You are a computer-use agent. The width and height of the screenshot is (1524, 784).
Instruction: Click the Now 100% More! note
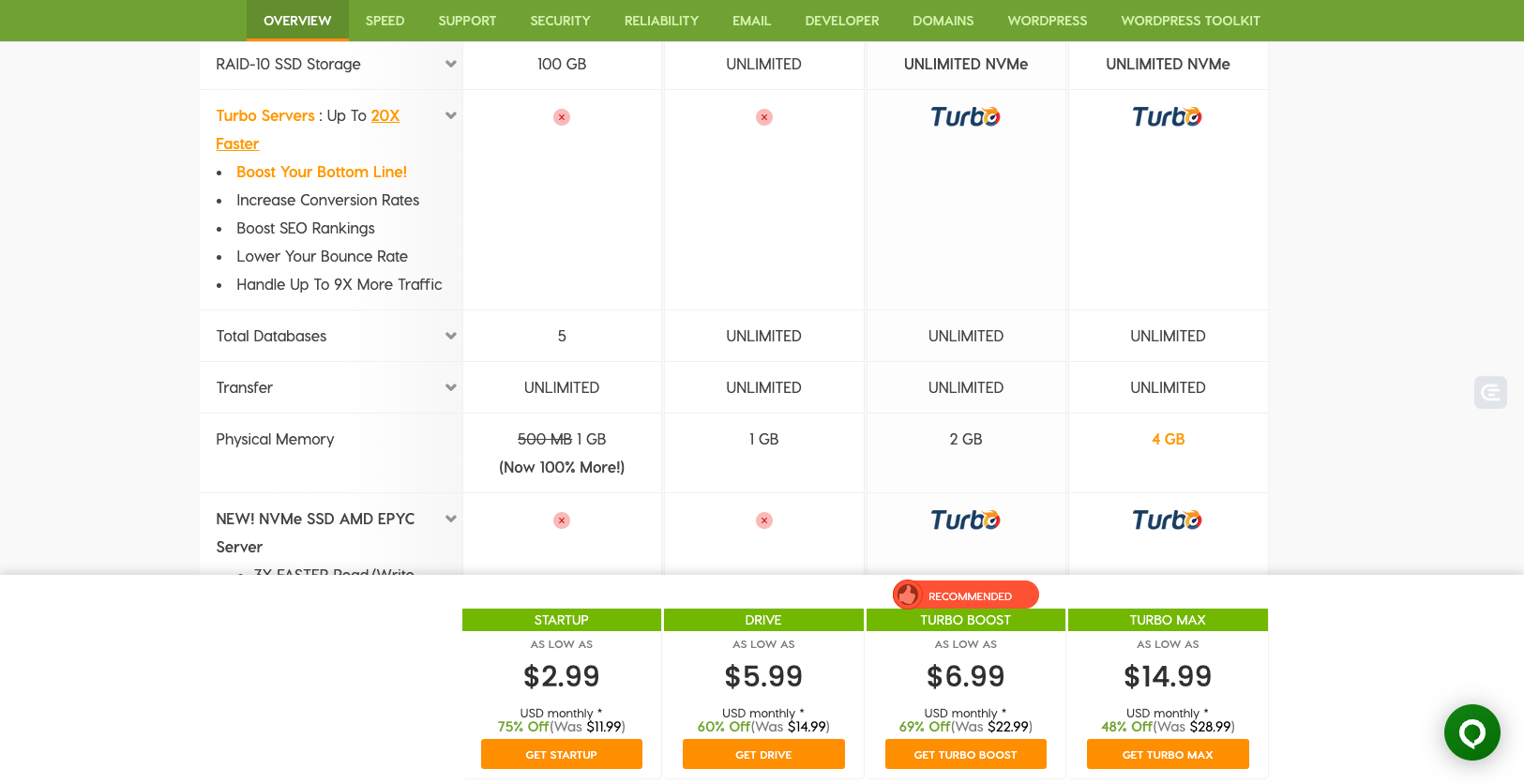pyautogui.click(x=562, y=467)
